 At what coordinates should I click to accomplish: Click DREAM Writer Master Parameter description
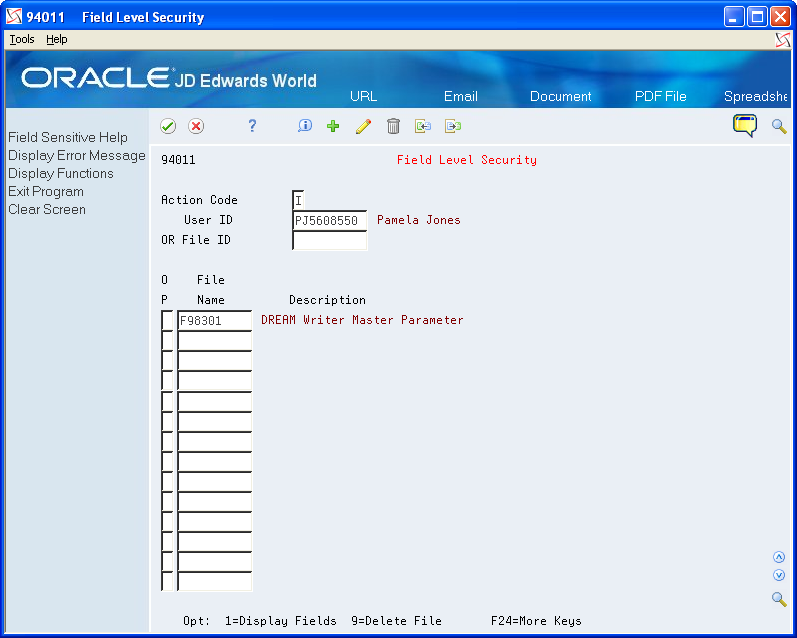click(362, 320)
